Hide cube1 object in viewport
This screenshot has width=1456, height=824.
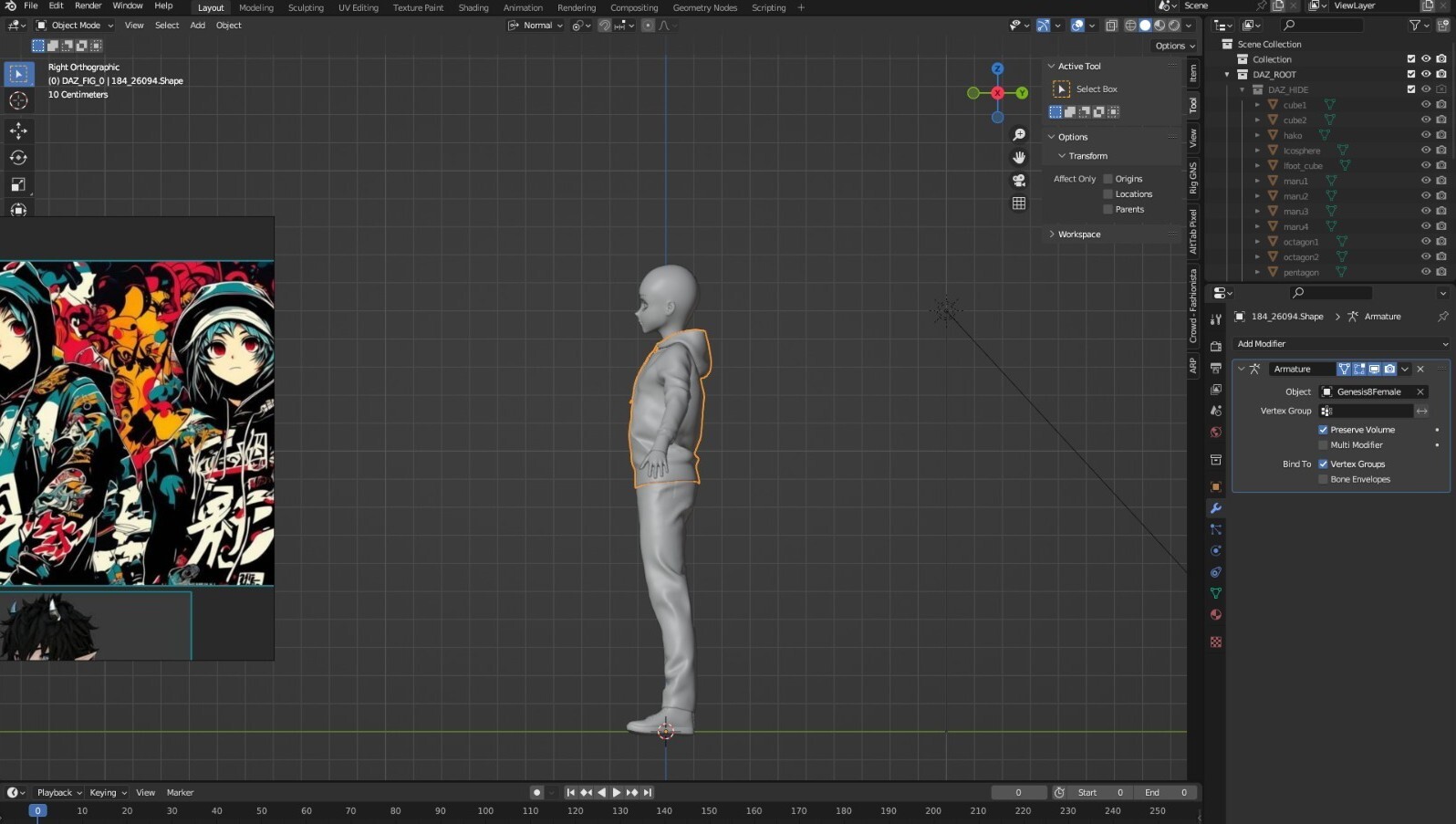[1426, 105]
